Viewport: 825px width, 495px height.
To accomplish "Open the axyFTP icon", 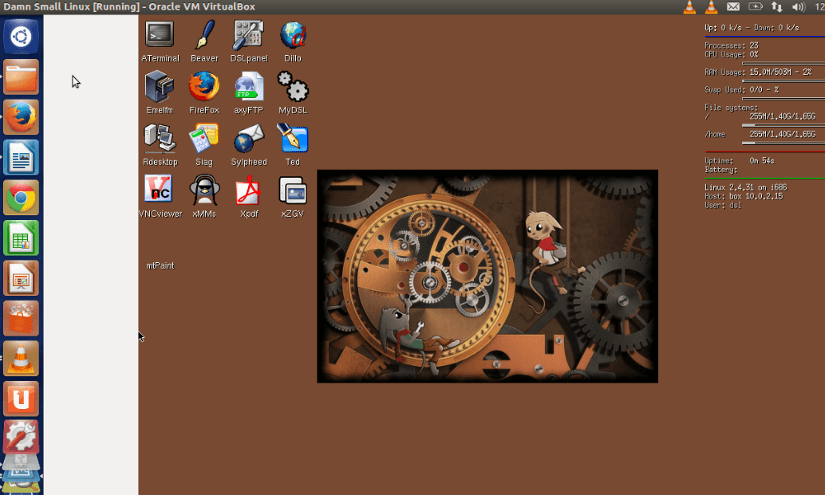I will [248, 86].
